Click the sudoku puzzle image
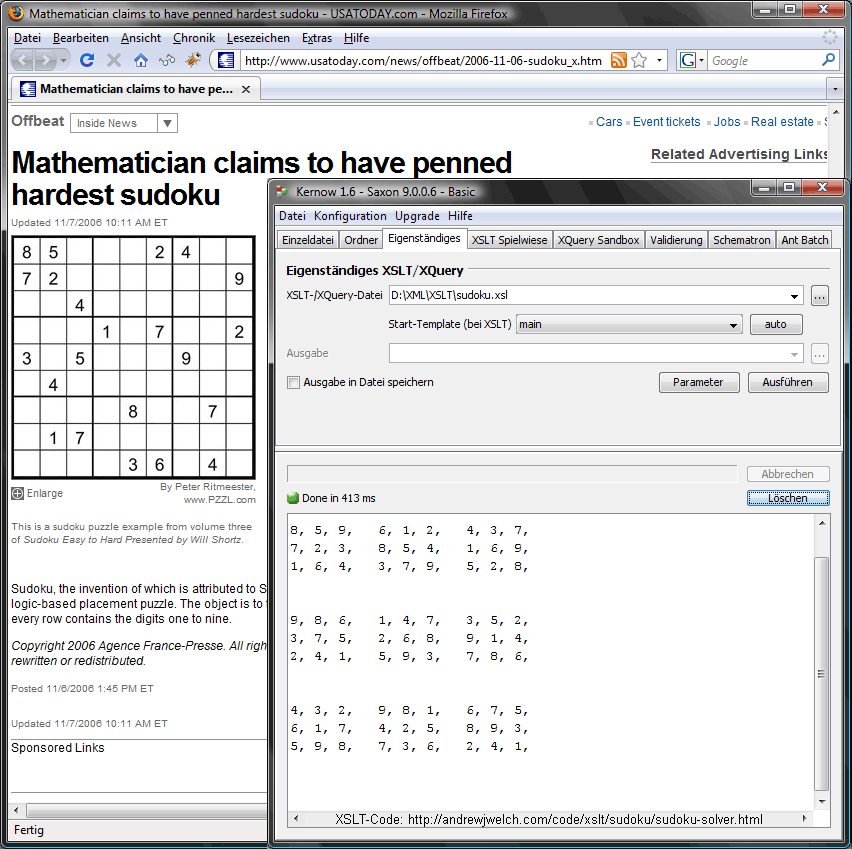This screenshot has width=852, height=849. [133, 358]
